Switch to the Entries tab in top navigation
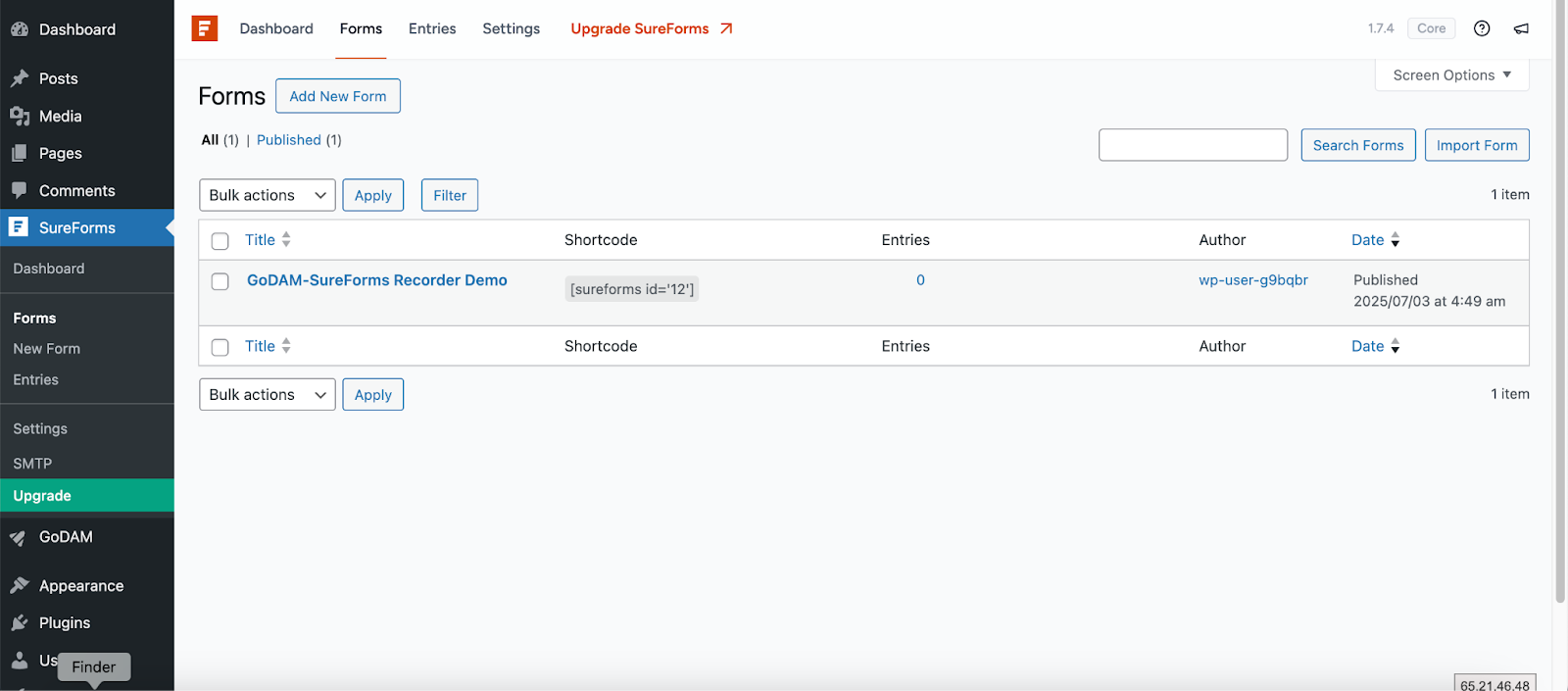1568x691 pixels. click(x=432, y=28)
